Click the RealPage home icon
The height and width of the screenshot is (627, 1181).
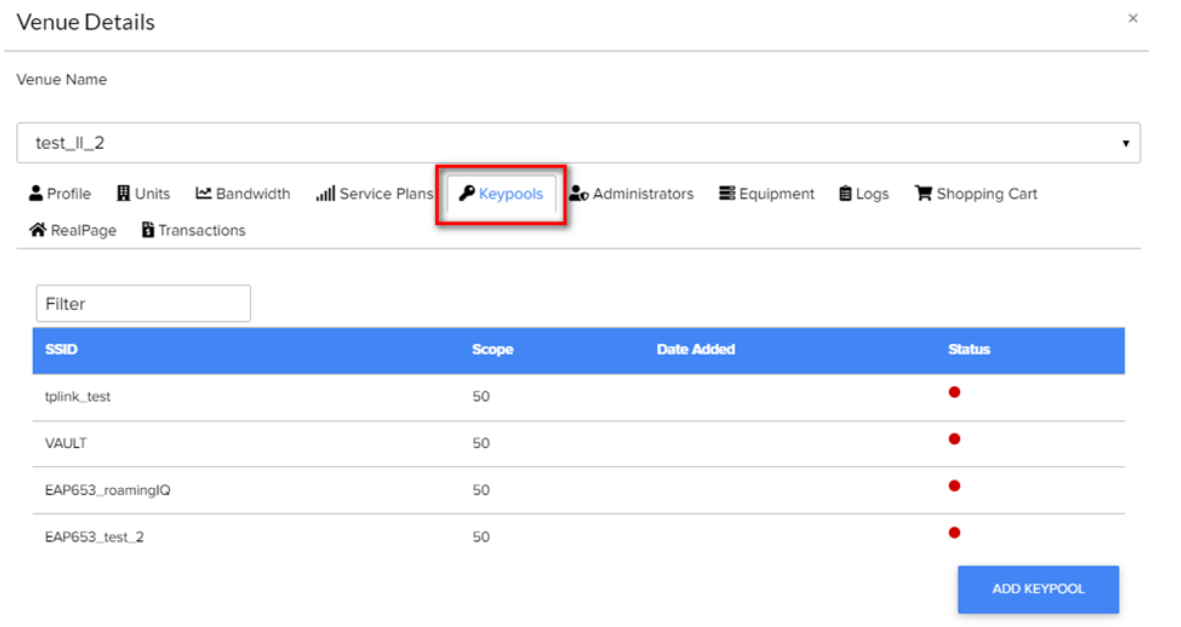point(38,230)
